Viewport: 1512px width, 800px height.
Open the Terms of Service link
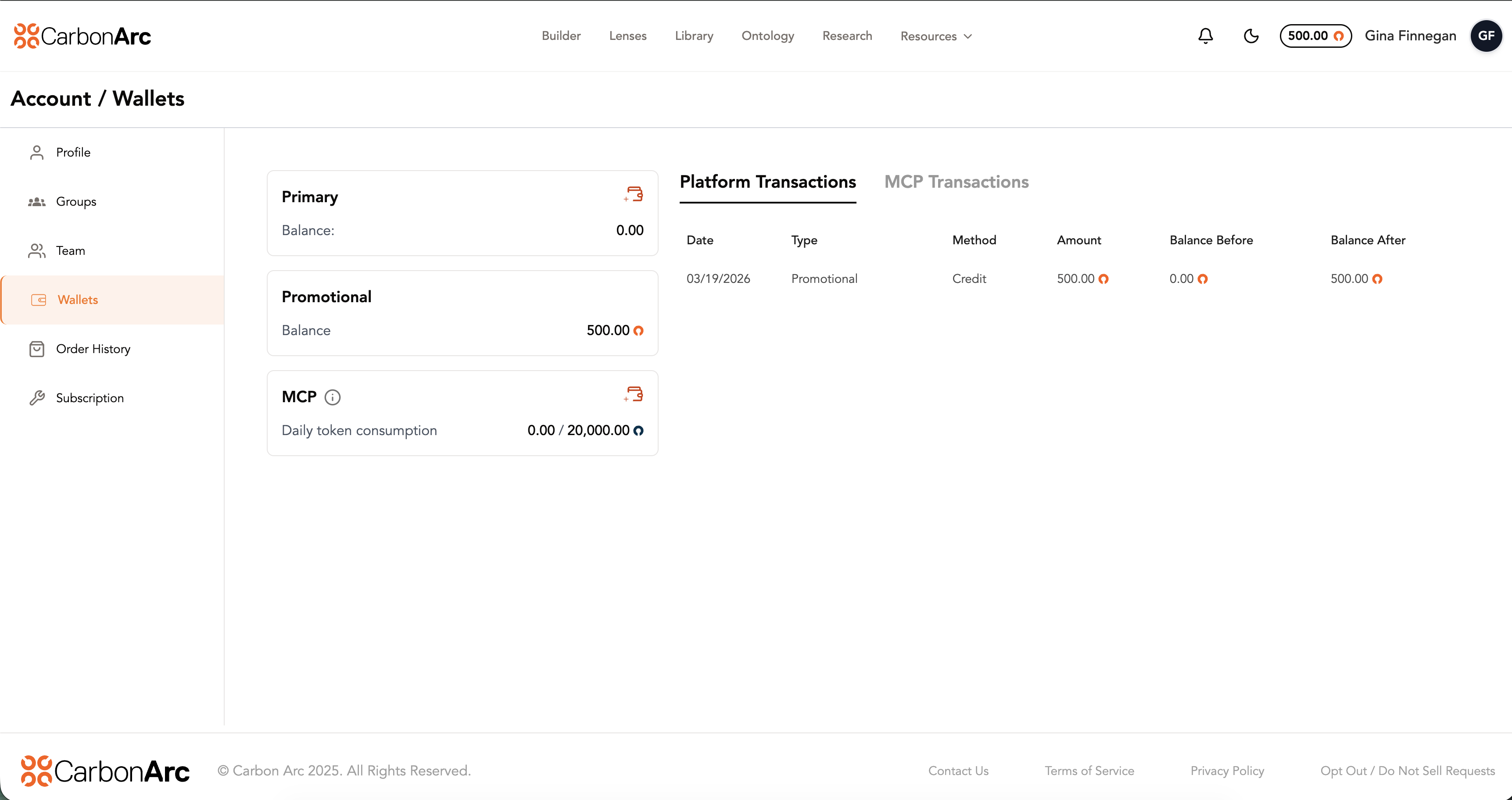pos(1089,771)
